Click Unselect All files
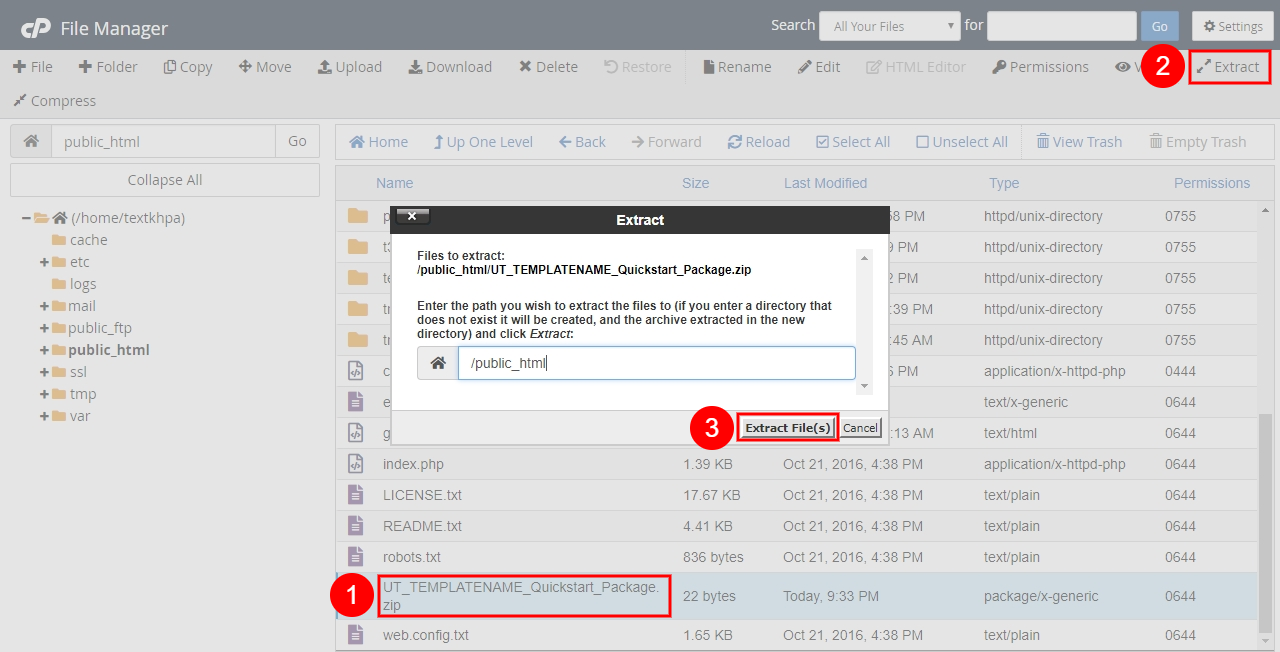This screenshot has width=1280, height=652. pos(962,142)
